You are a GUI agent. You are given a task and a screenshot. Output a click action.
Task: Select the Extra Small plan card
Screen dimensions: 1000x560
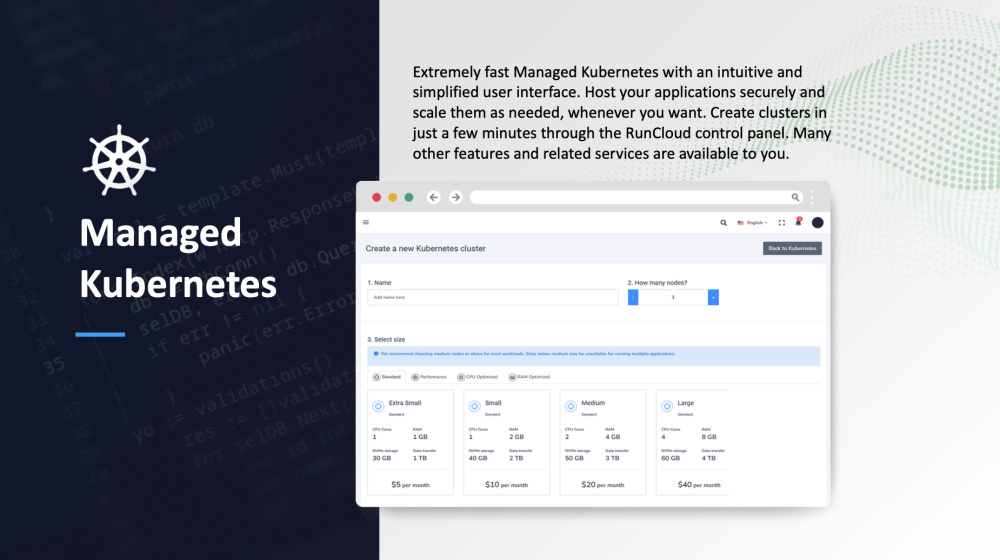(409, 442)
